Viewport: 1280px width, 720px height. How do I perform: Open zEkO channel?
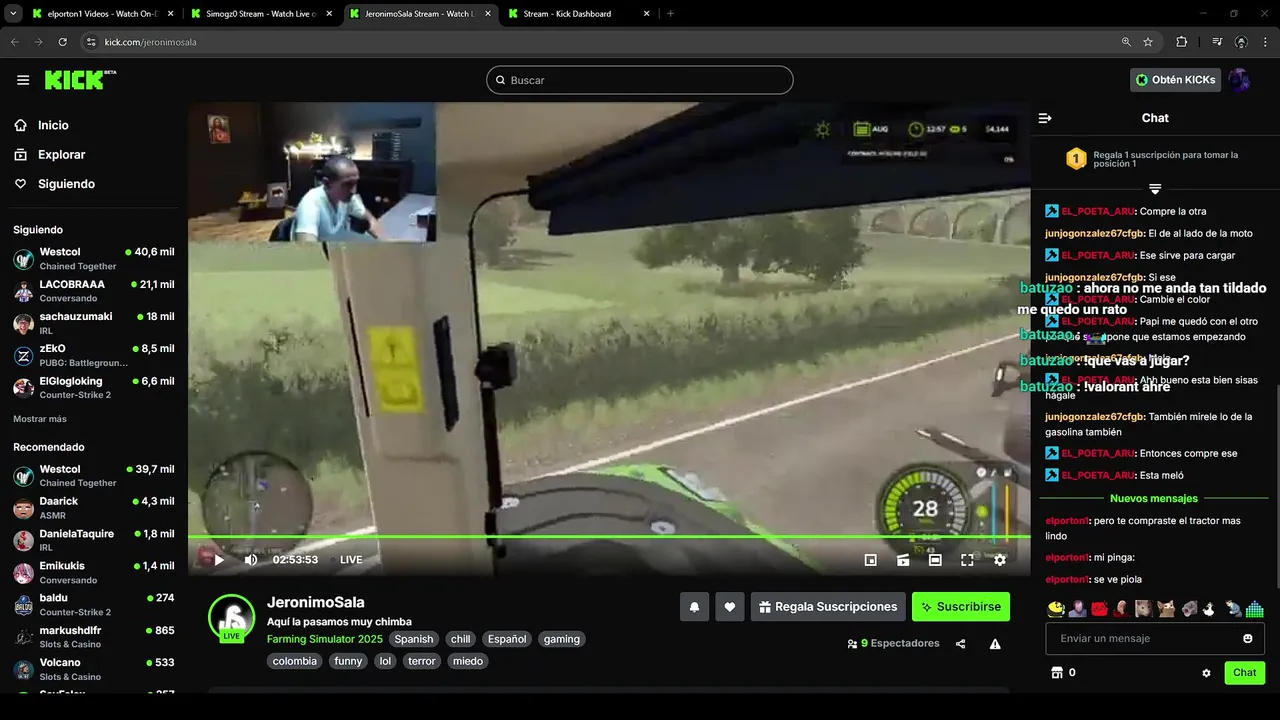pos(94,355)
